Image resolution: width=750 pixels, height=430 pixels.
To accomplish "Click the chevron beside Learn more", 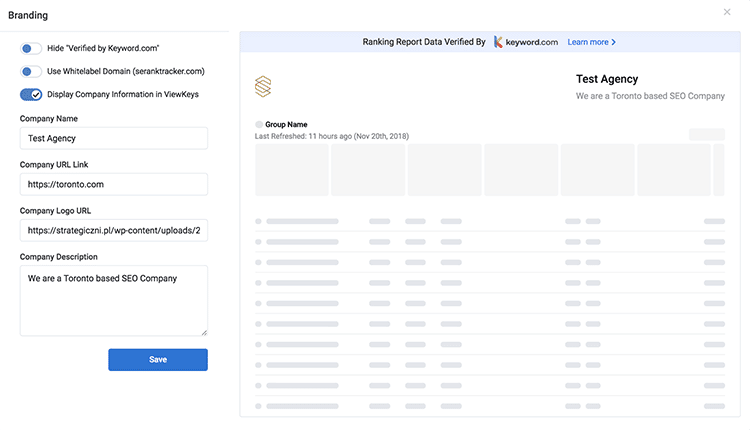I will (613, 43).
